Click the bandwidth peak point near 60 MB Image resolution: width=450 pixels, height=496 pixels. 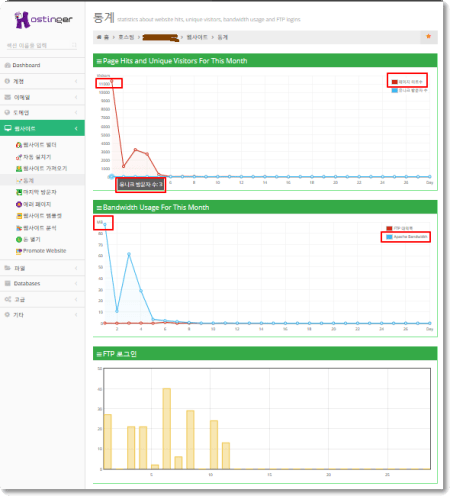(x=129, y=254)
